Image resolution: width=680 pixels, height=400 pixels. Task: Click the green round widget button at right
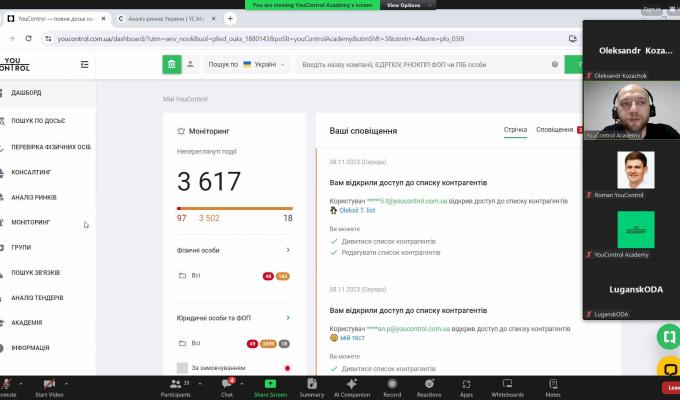tap(669, 337)
